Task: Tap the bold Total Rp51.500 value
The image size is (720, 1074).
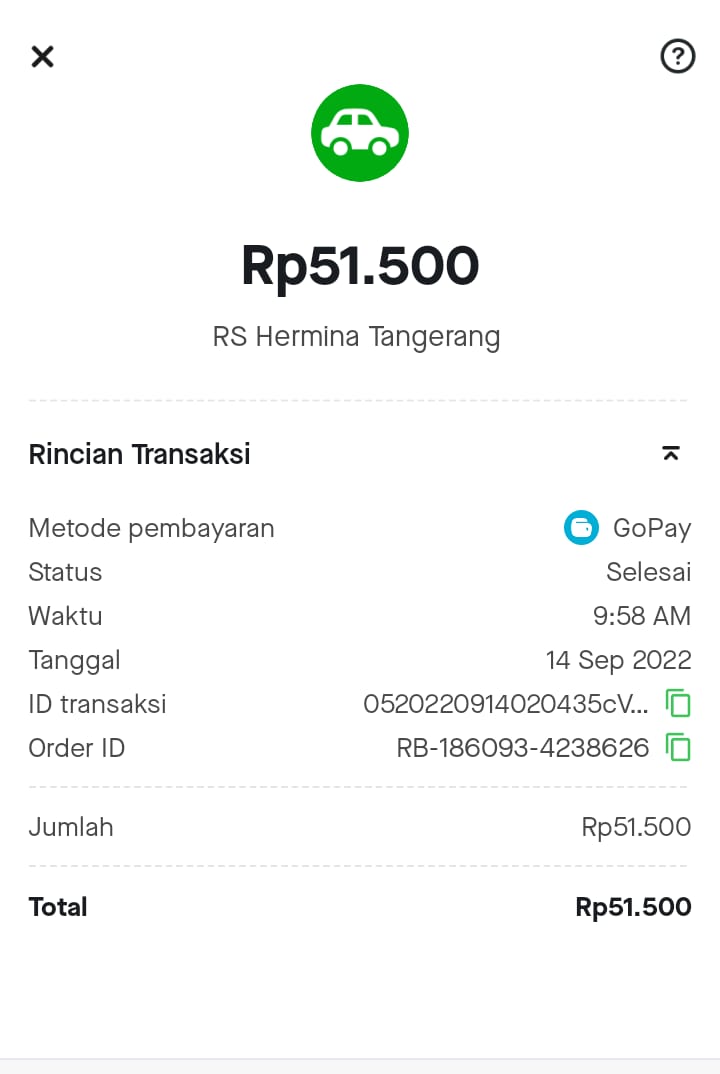Action: (633, 907)
